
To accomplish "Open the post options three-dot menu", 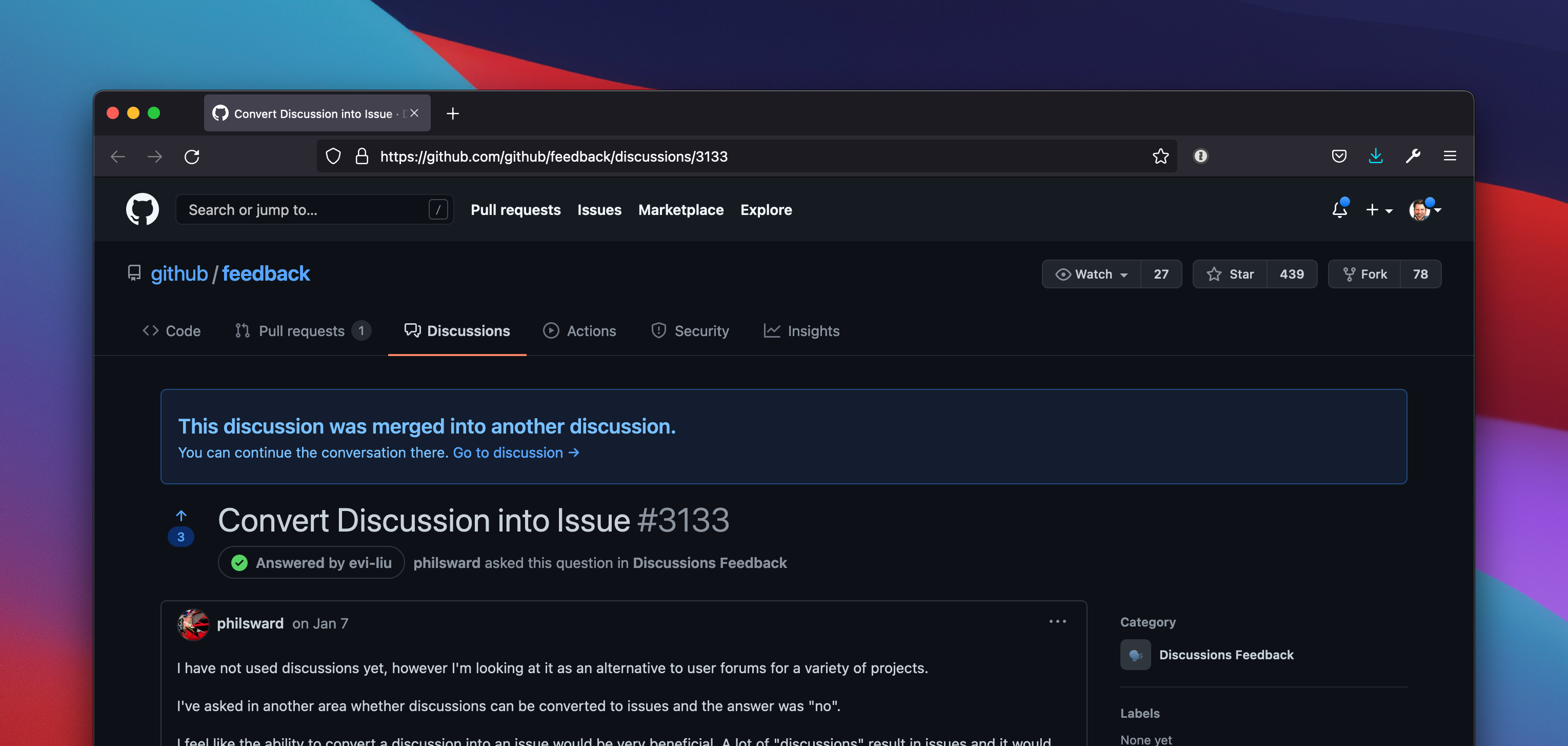I will click(1057, 621).
